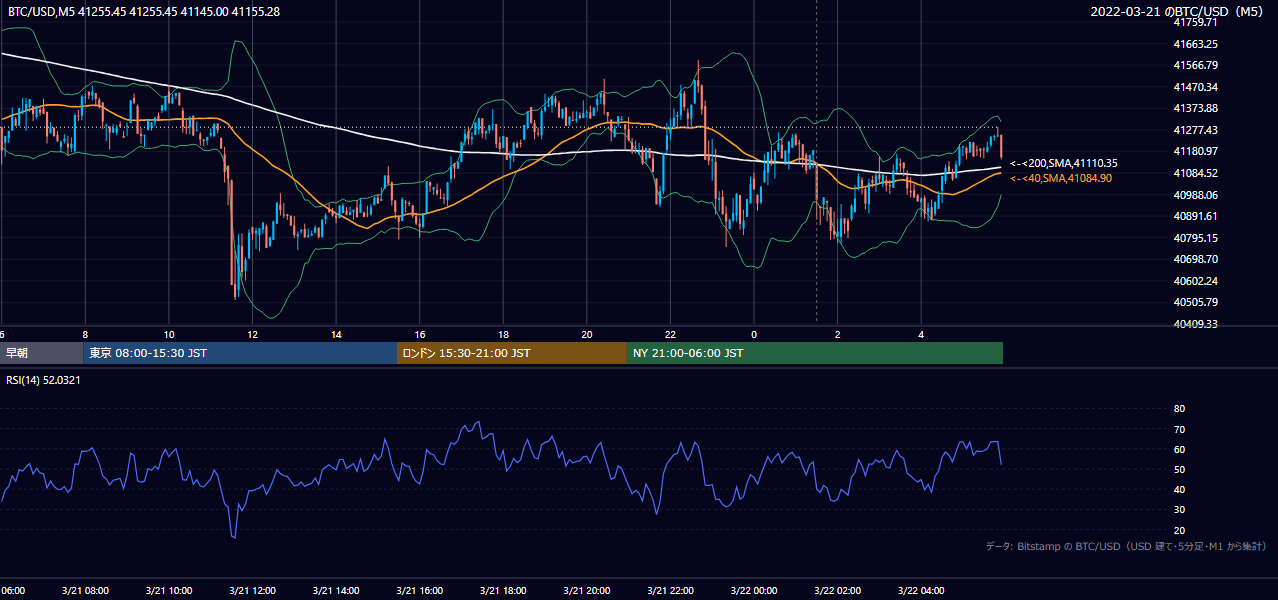1278x600 pixels.
Task: Click the 3/21 08:00 time label
Action: (85, 591)
